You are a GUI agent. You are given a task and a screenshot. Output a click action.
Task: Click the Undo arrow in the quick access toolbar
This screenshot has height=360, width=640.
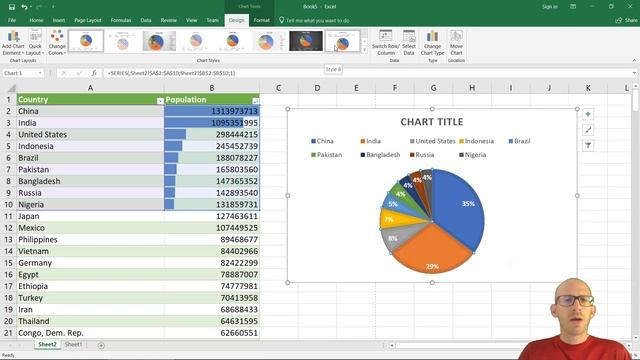(x=24, y=7)
